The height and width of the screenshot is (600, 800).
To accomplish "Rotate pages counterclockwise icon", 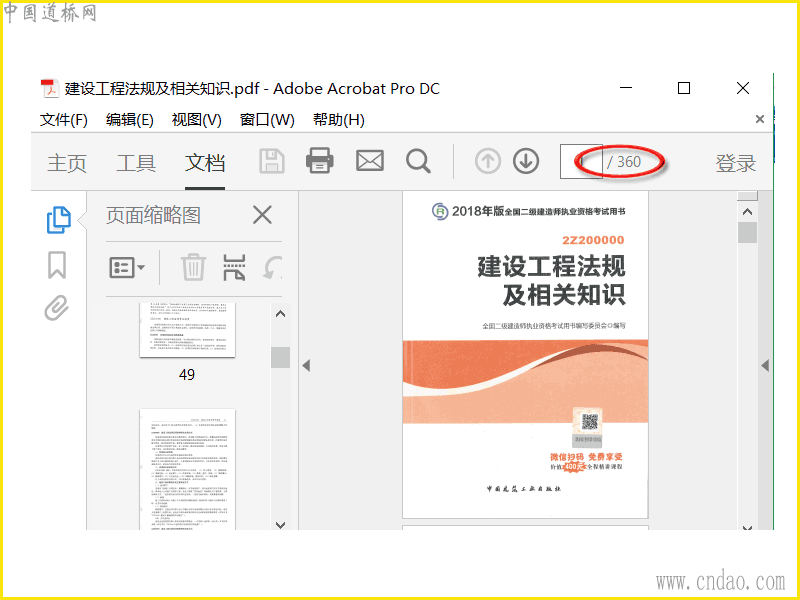I will pyautogui.click(x=272, y=267).
